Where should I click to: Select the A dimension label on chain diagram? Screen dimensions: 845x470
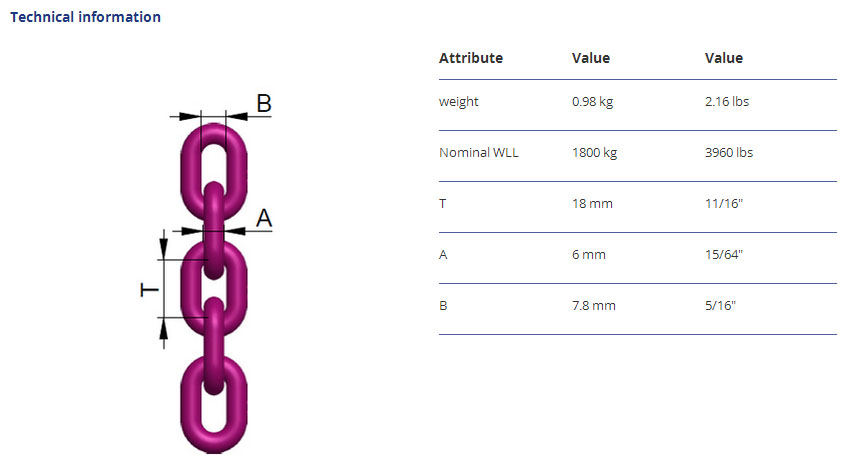[x=263, y=217]
